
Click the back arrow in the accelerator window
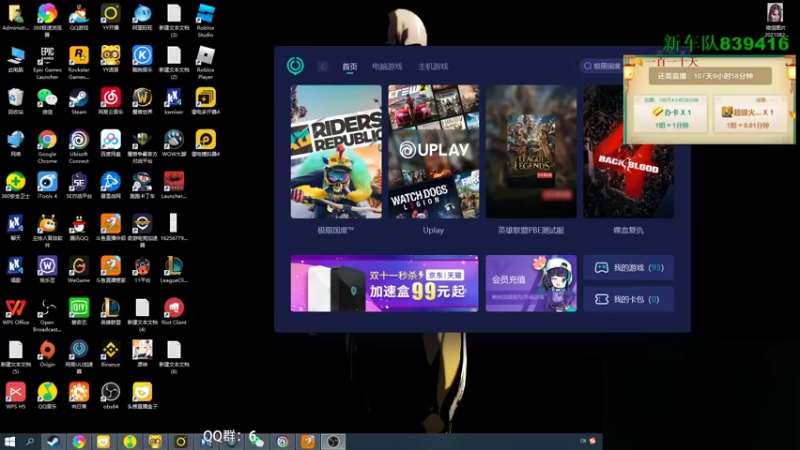pos(322,66)
